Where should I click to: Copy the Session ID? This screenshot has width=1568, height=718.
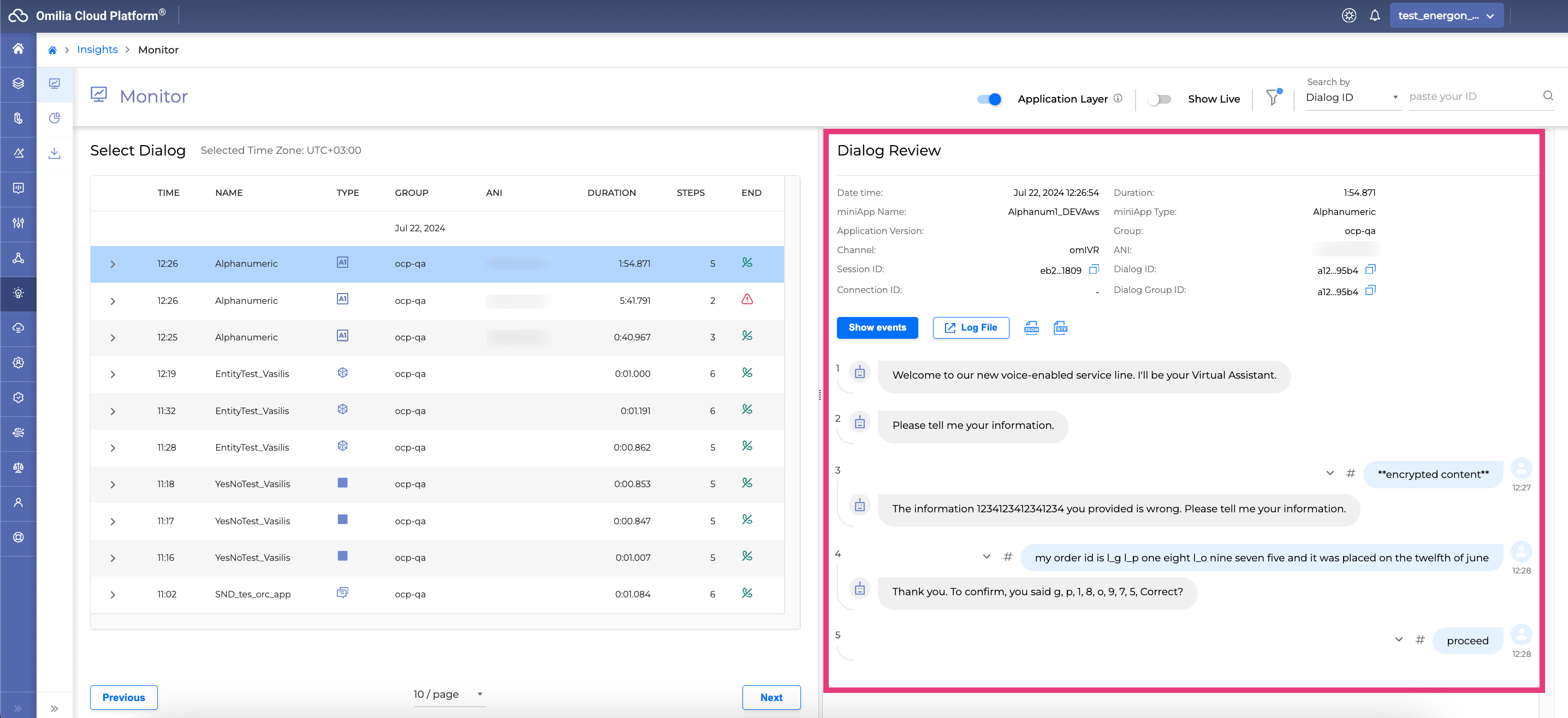(1094, 270)
